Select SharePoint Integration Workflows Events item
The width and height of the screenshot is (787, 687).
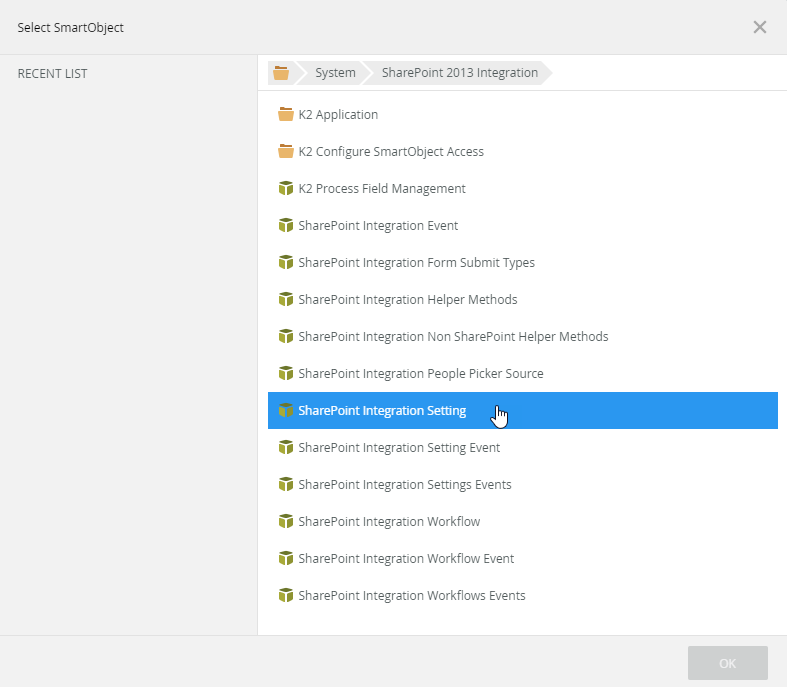point(411,596)
